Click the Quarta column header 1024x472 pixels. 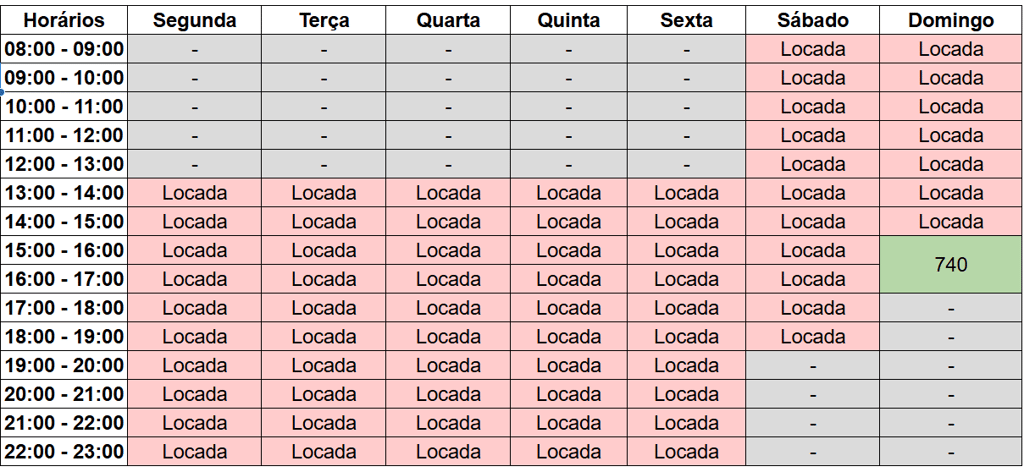click(448, 20)
